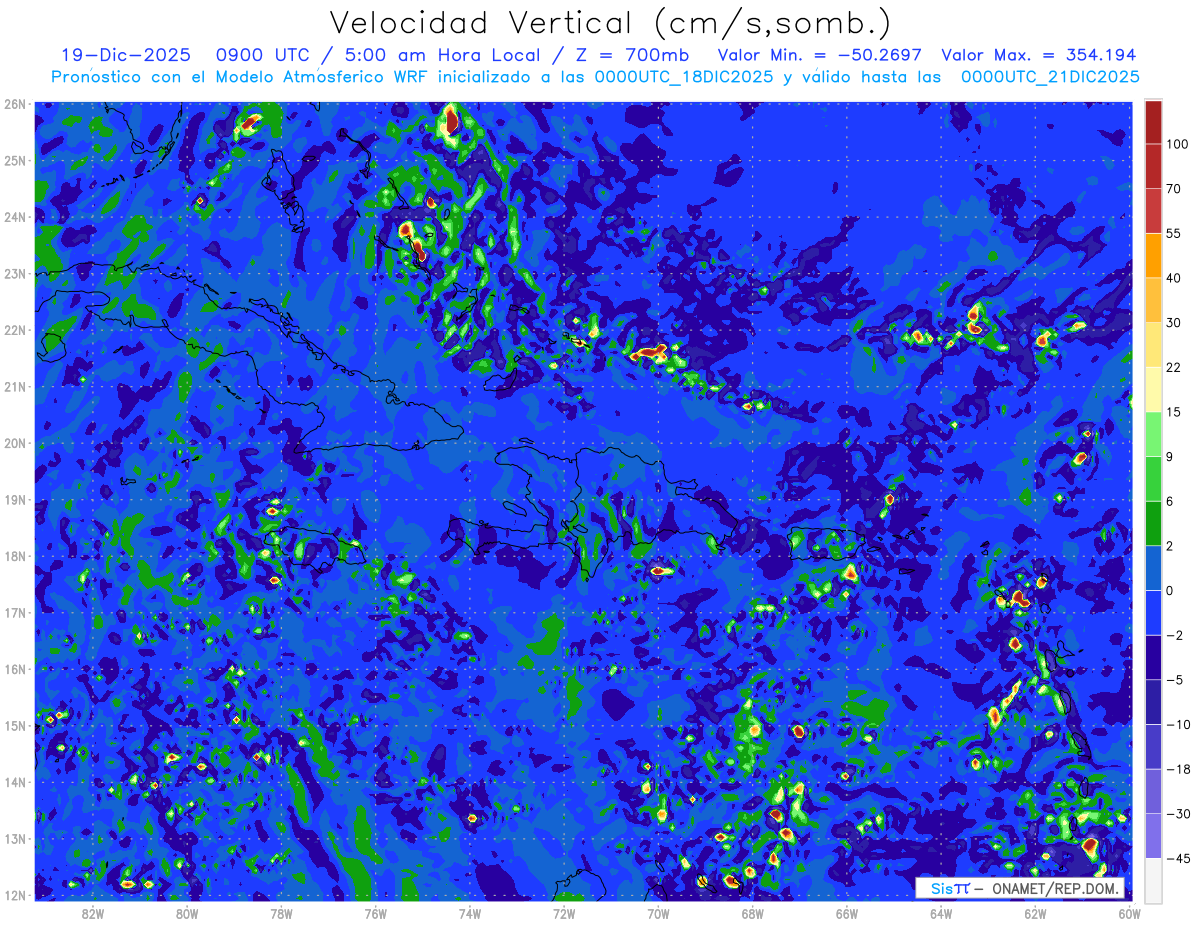Click the '66W' longitude label
The image size is (1200, 927).
tap(847, 913)
